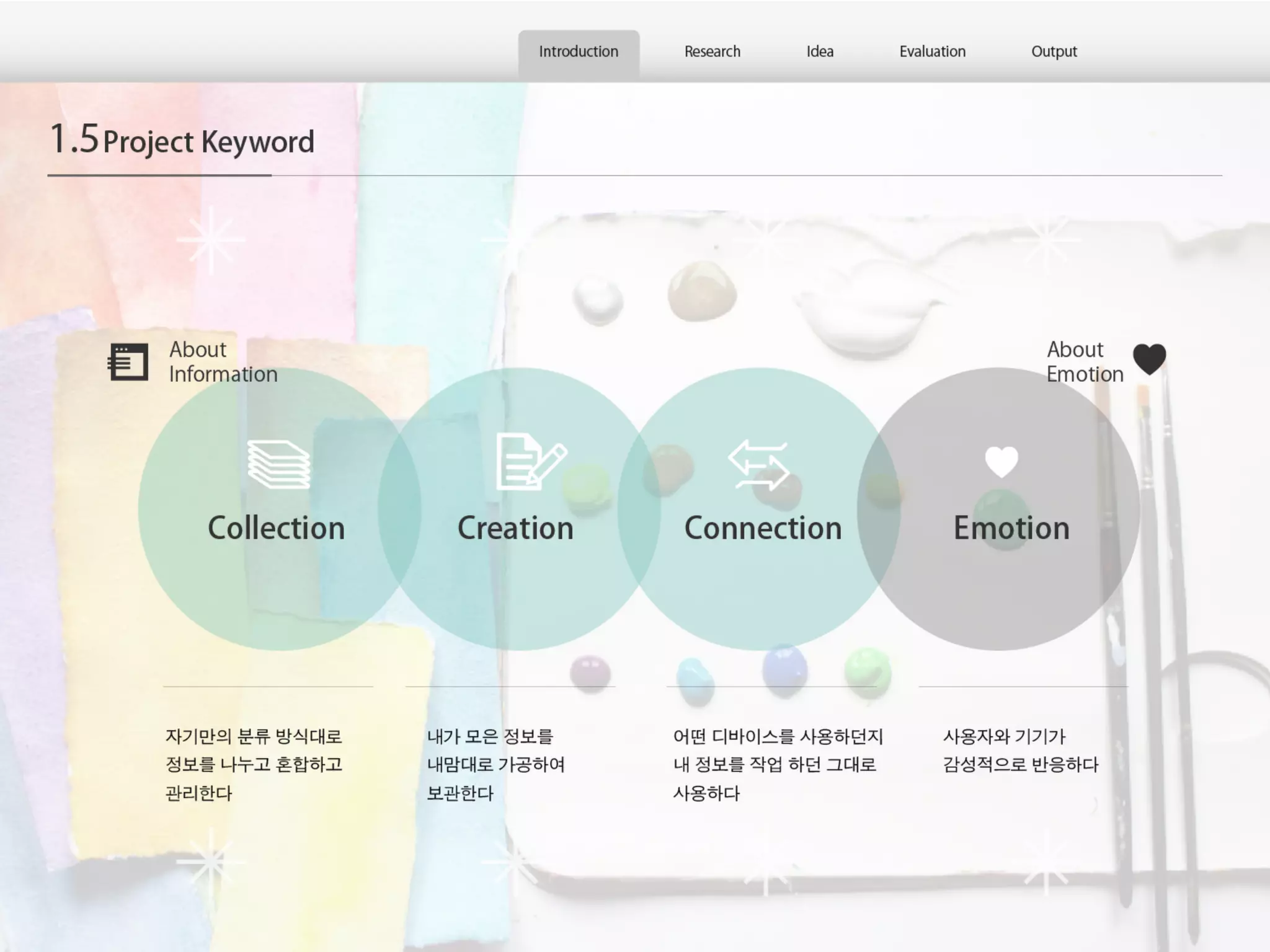Switch to the Research tab

(x=712, y=51)
